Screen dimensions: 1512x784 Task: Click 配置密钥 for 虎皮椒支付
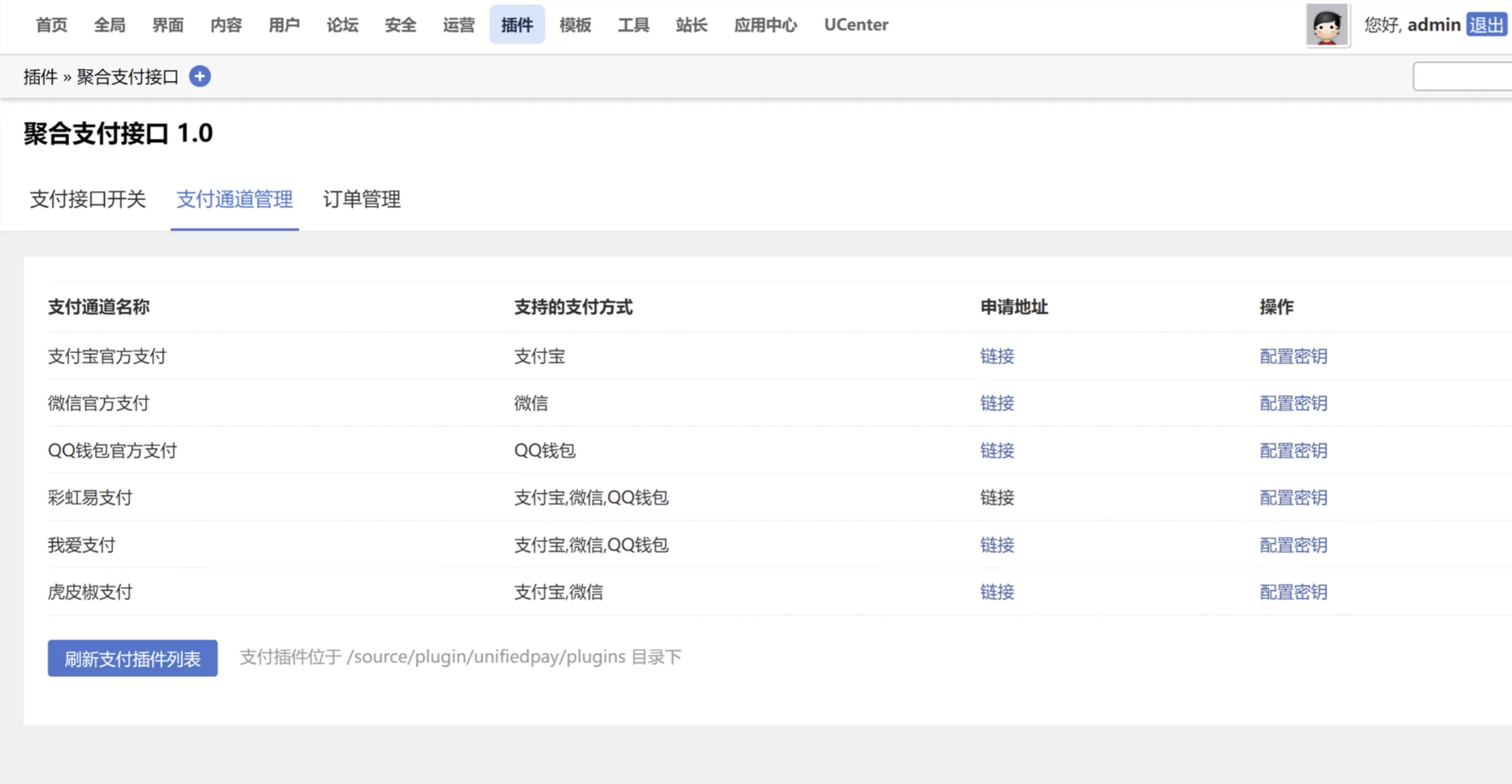click(1293, 592)
